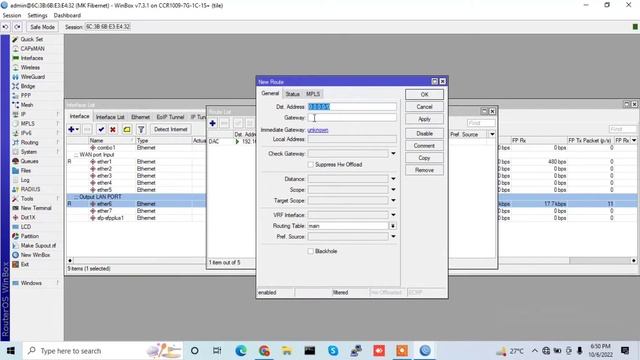Image resolution: width=640 pixels, height=360 pixels.
Task: Open Dot1X in sidebar
Action: (x=28, y=218)
